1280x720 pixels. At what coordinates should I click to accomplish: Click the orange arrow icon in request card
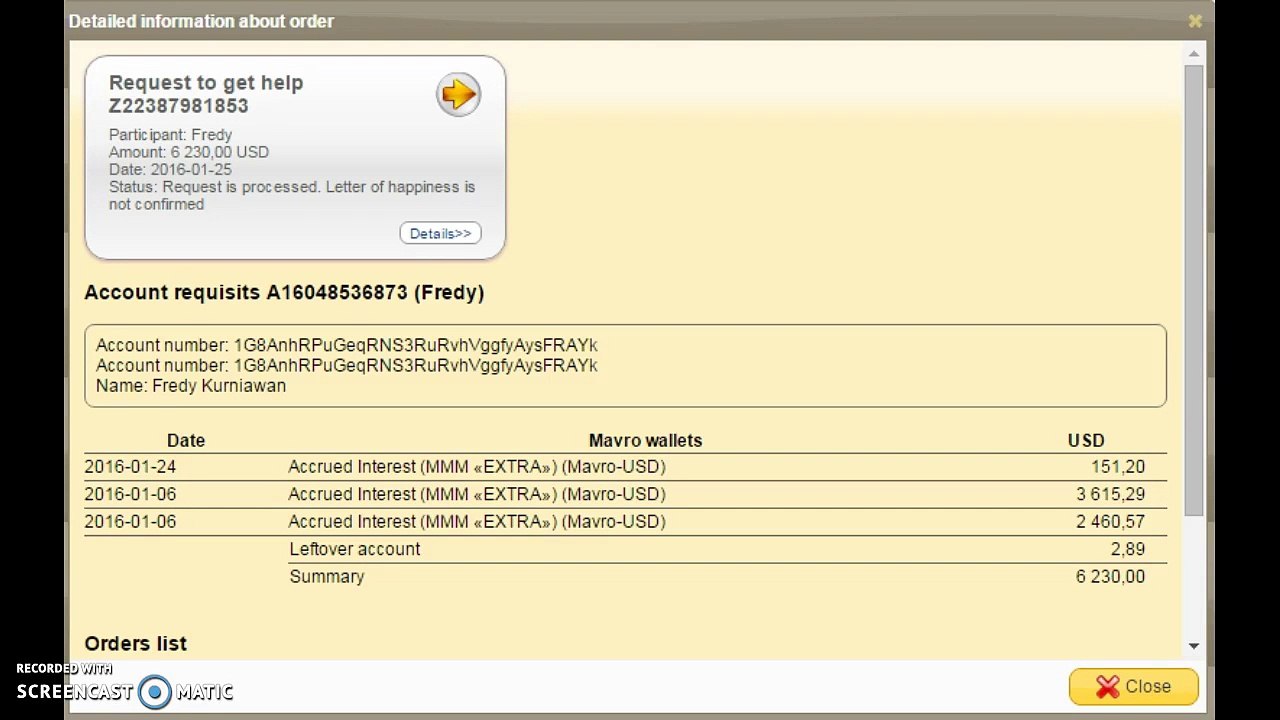[458, 94]
